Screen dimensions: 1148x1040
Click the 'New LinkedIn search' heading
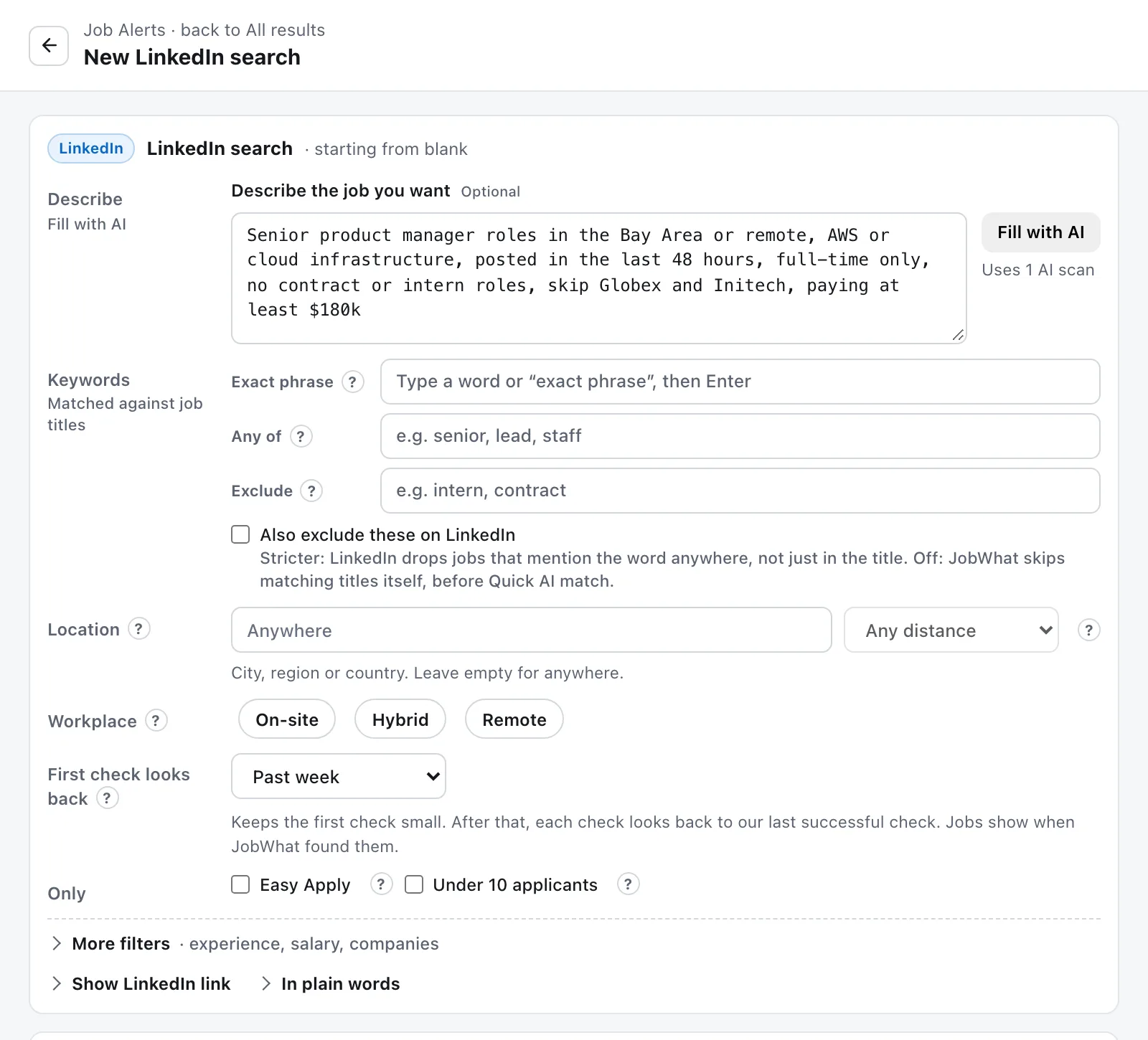point(192,57)
